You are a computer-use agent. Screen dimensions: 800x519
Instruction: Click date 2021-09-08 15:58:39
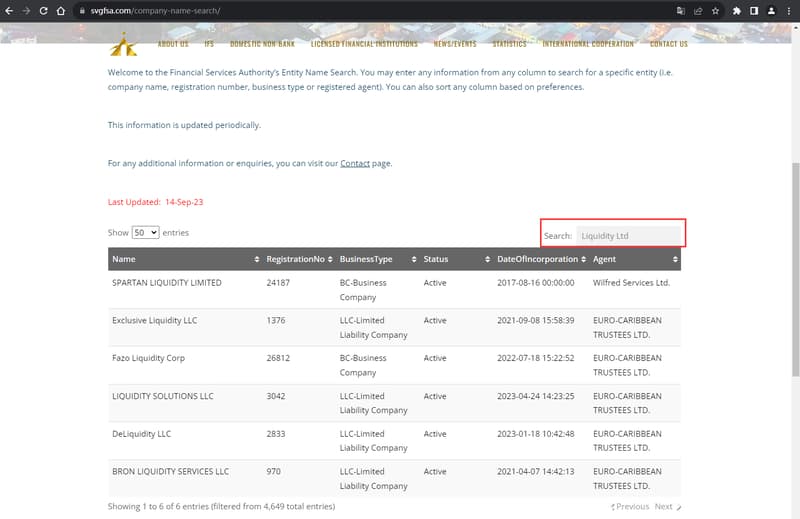point(536,320)
